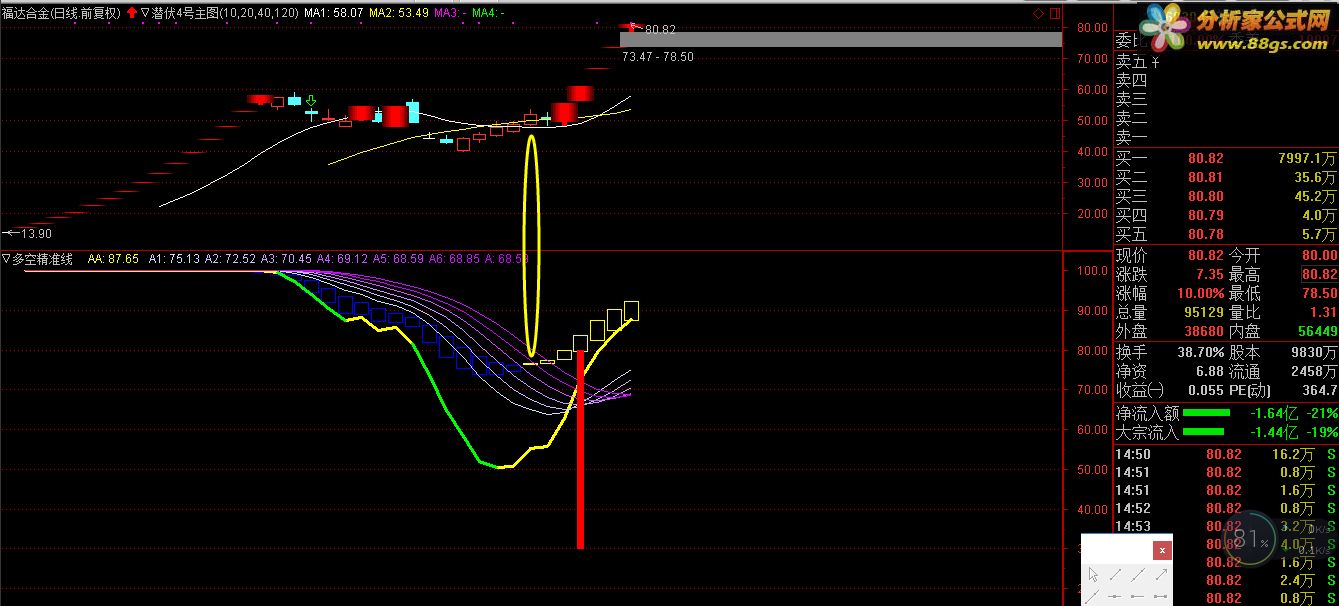Viewport: 1339px width, 606px height.
Task: Click the 福达合金 日线 前复权 title
Action: click(62, 13)
